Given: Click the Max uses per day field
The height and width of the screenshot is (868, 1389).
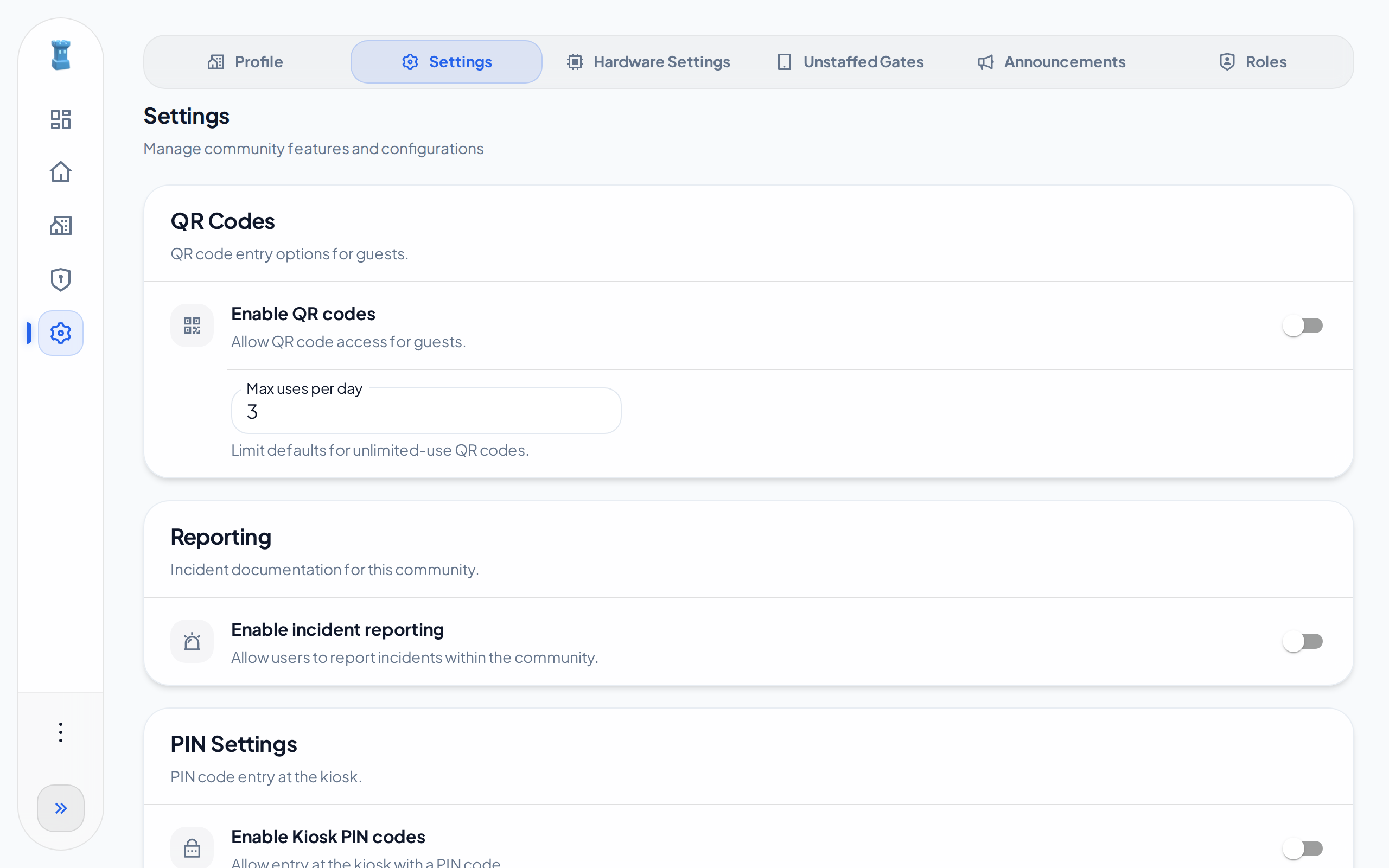Looking at the screenshot, I should click(x=426, y=411).
